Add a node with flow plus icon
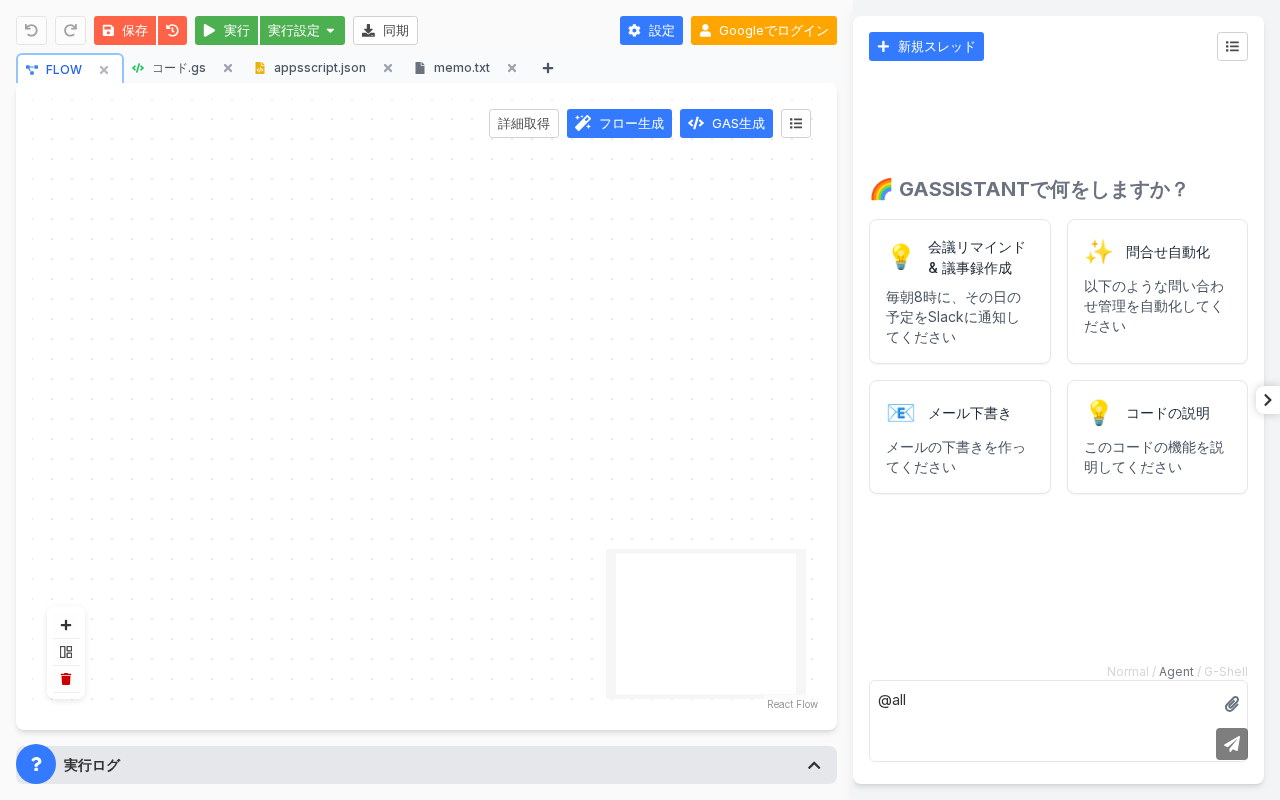The width and height of the screenshot is (1280, 800). 66,625
